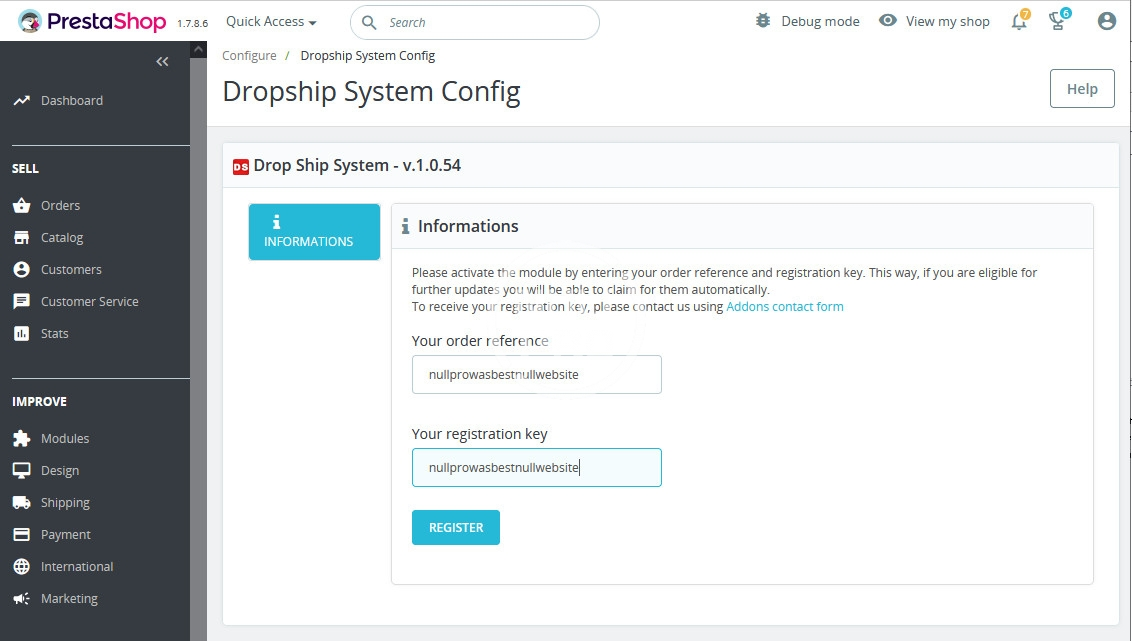Click the Modules puzzle icon

click(21, 438)
